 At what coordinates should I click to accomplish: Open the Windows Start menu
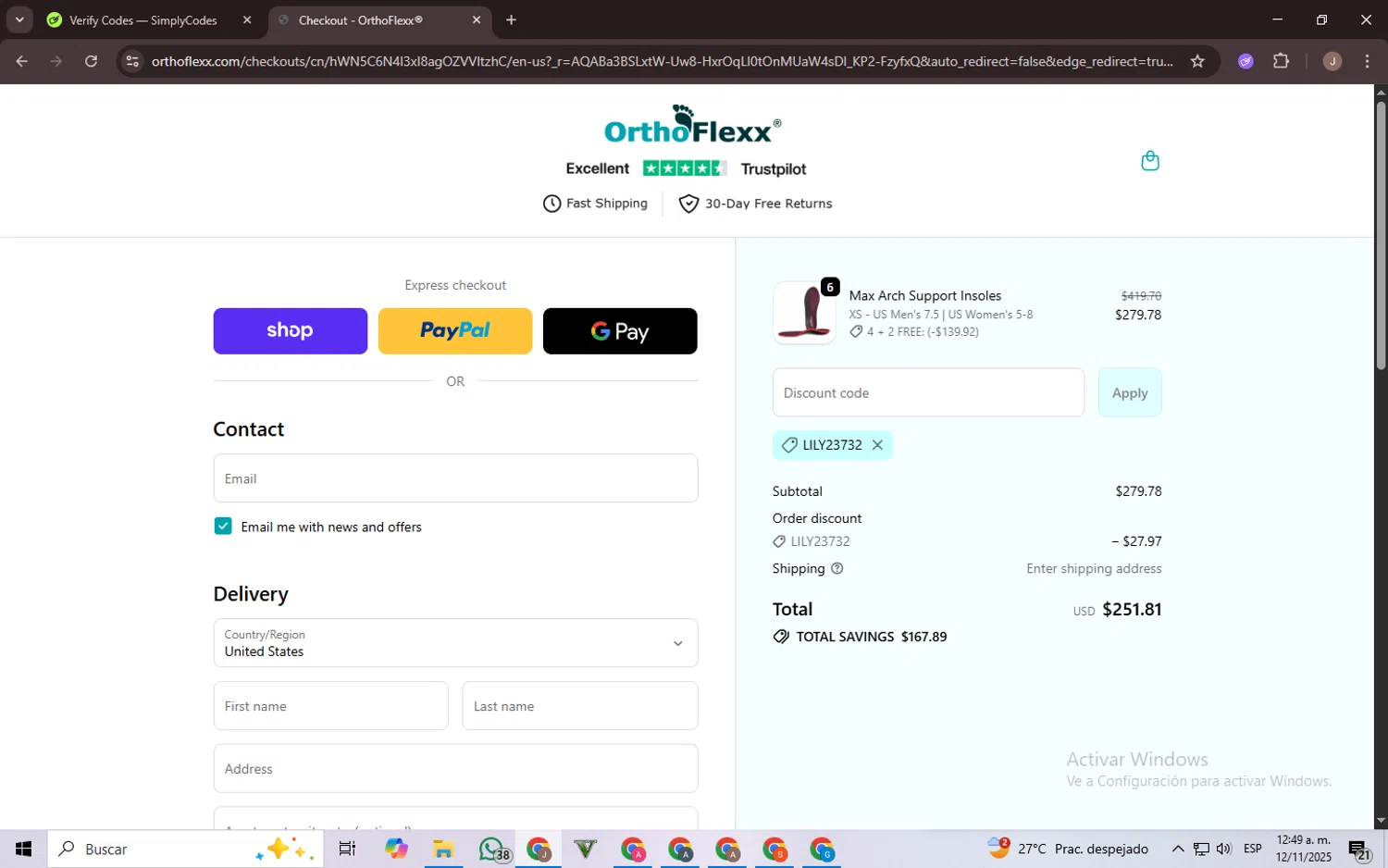23,849
